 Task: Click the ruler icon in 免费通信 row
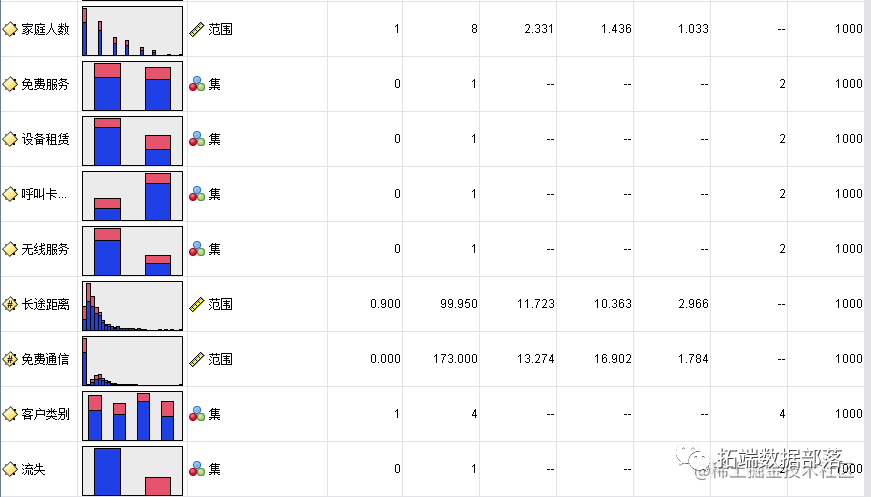197,359
